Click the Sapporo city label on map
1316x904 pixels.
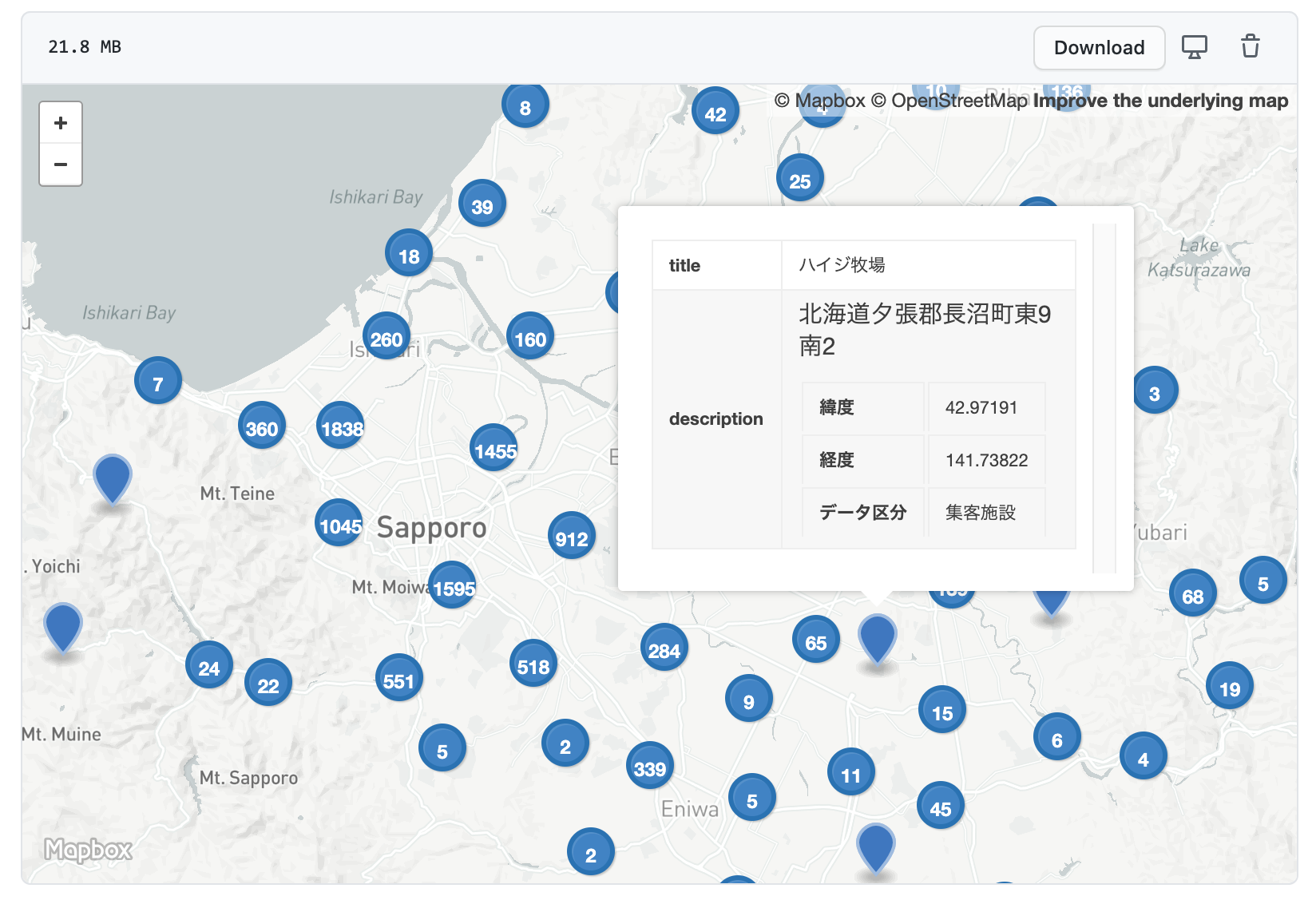click(x=431, y=528)
